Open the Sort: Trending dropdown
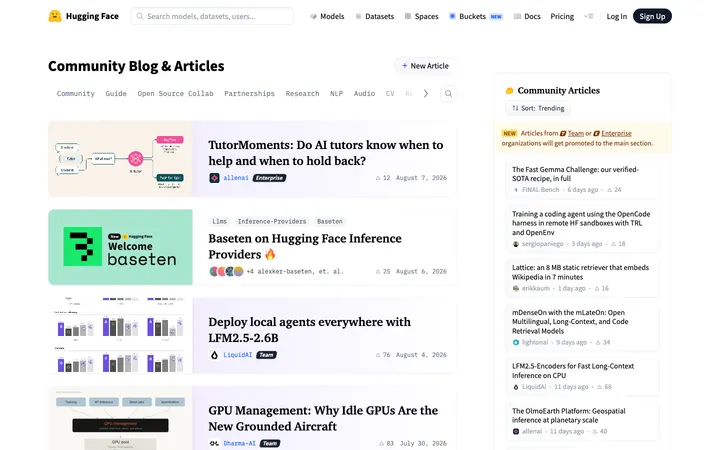Viewport: 720px width, 450px height. point(538,108)
